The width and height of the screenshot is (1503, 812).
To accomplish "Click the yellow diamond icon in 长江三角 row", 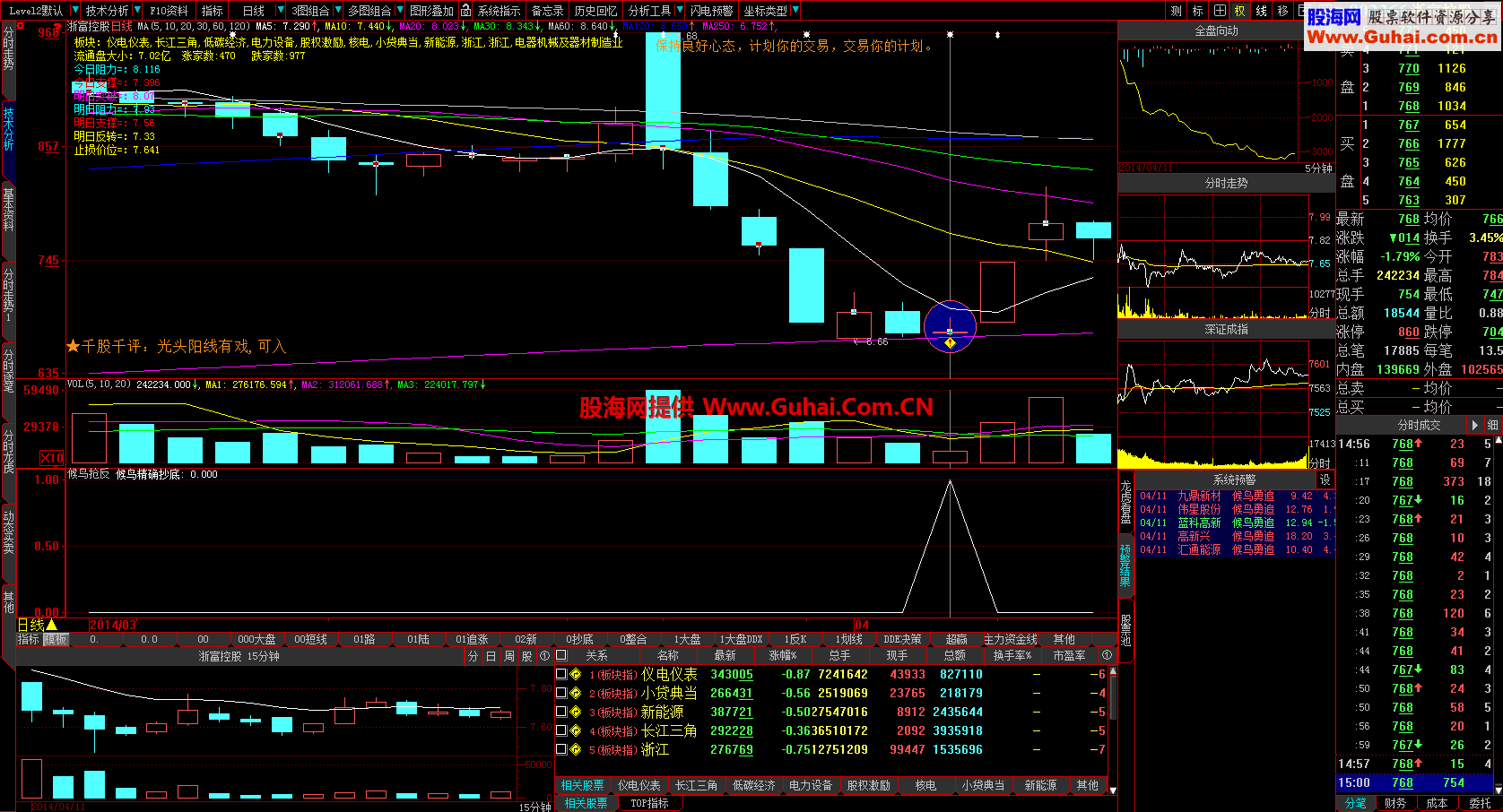I will click(x=576, y=730).
